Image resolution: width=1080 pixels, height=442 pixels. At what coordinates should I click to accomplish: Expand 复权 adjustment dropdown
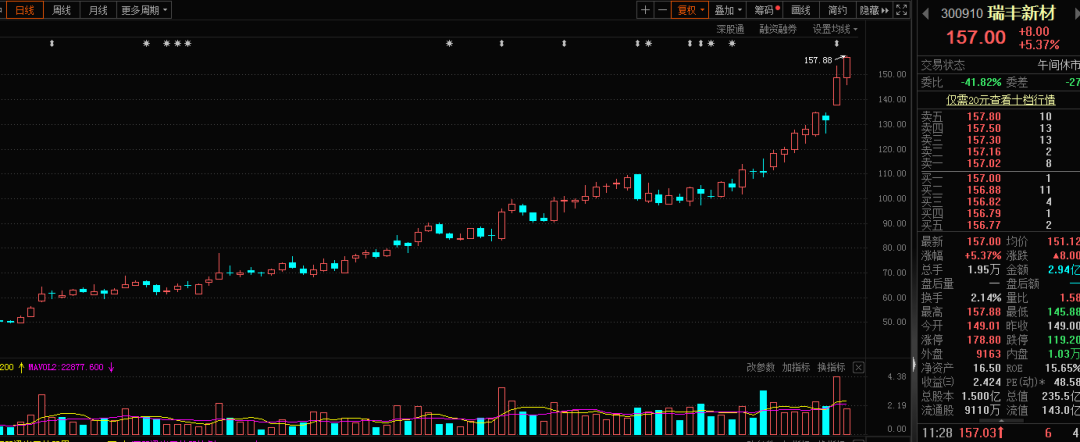tap(690, 10)
